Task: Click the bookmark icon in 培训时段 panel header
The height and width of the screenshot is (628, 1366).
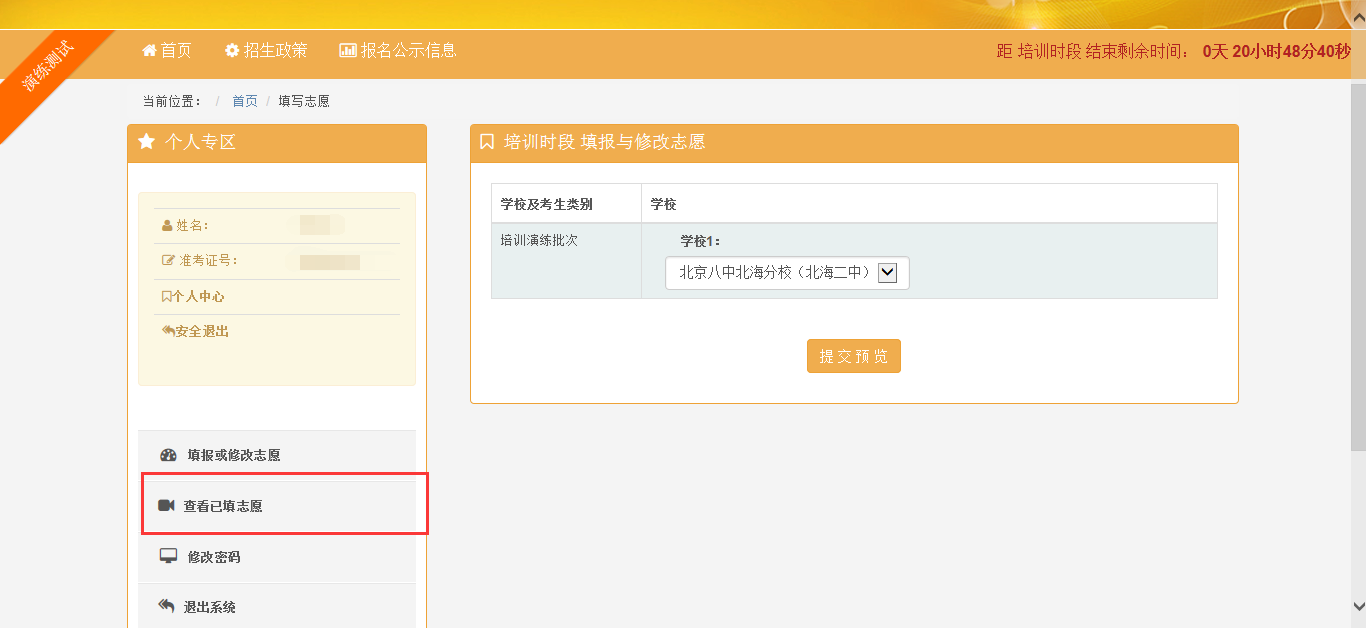Action: (x=487, y=142)
